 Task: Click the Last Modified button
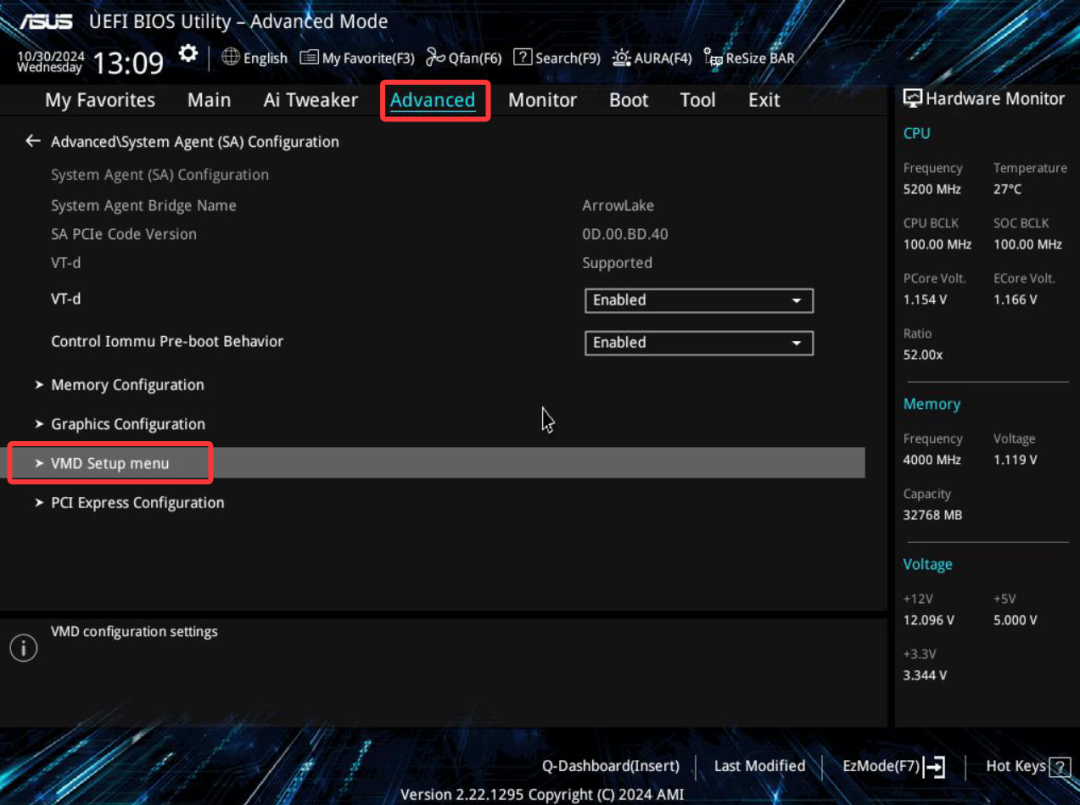point(759,766)
